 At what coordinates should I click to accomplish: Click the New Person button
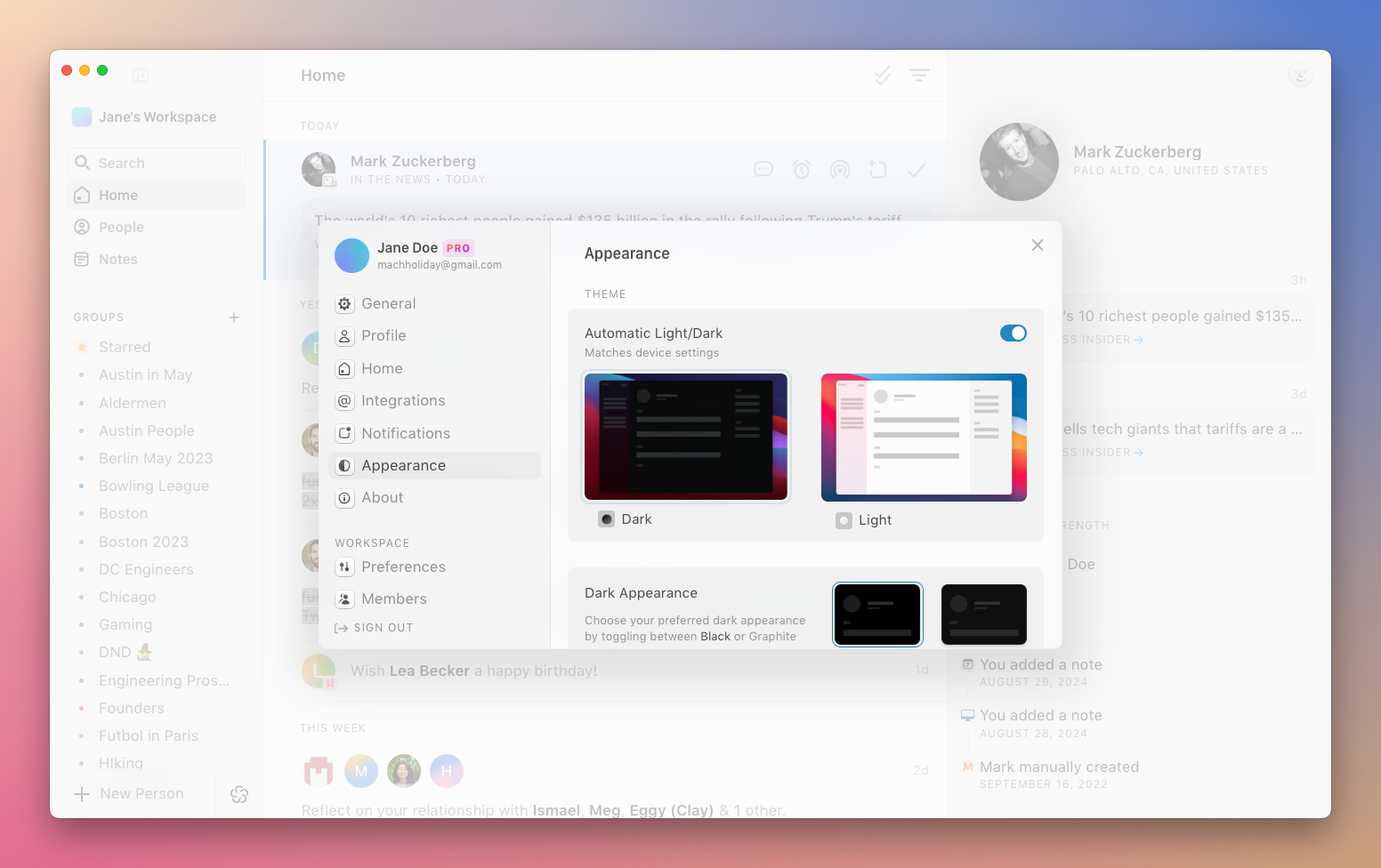(x=132, y=794)
